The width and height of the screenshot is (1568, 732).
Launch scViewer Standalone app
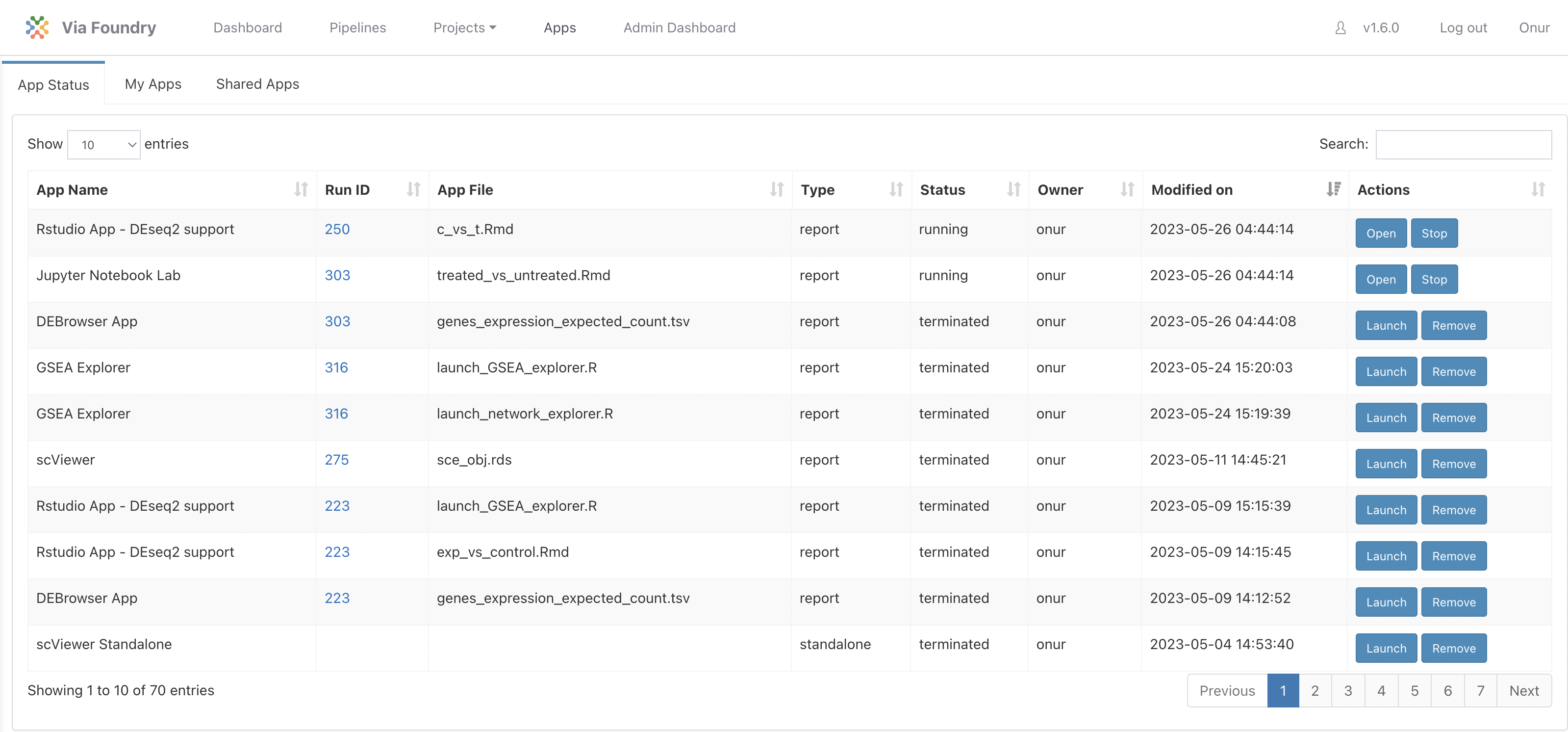click(1386, 649)
